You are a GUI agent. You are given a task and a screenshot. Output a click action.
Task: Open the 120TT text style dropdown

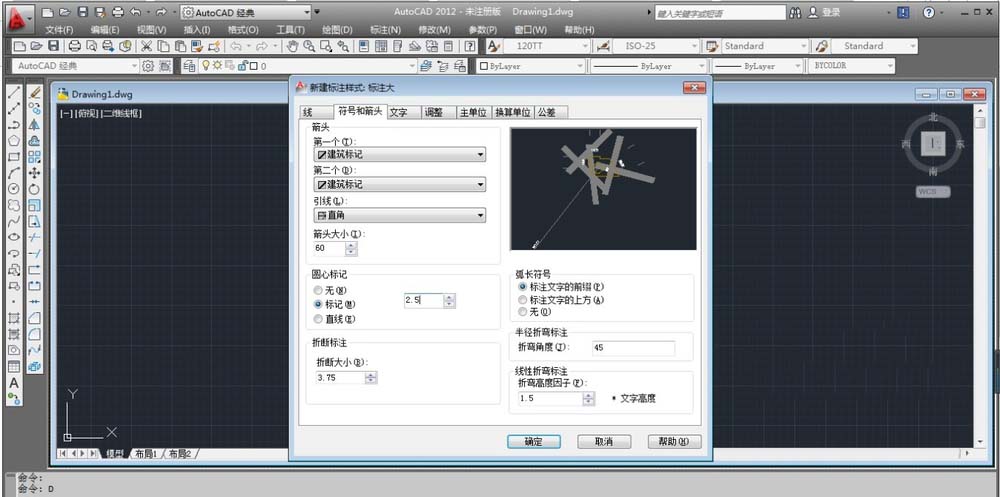547,46
